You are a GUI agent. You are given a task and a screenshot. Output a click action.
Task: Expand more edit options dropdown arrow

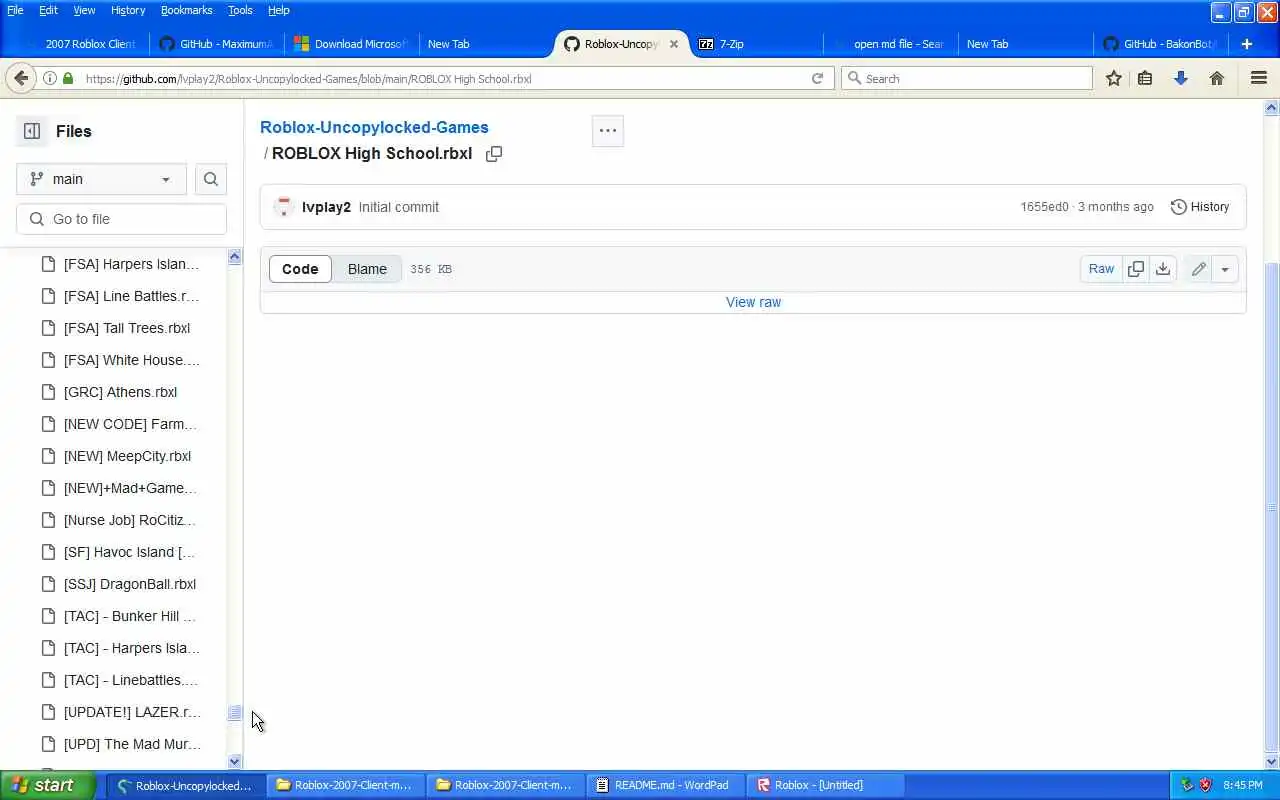tap(1225, 269)
